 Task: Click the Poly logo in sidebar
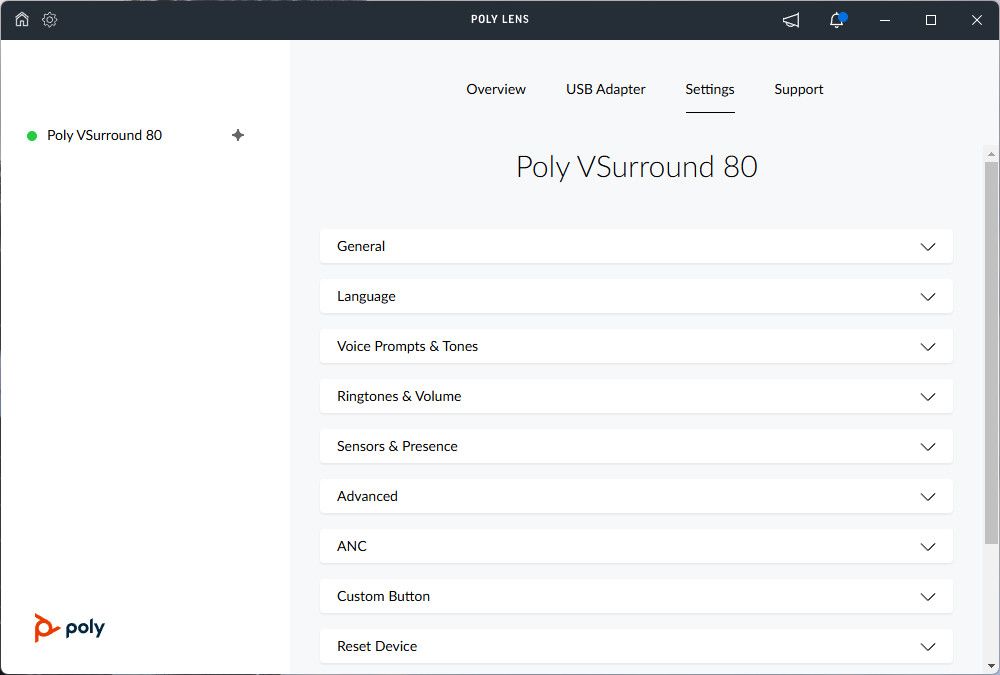tap(69, 628)
